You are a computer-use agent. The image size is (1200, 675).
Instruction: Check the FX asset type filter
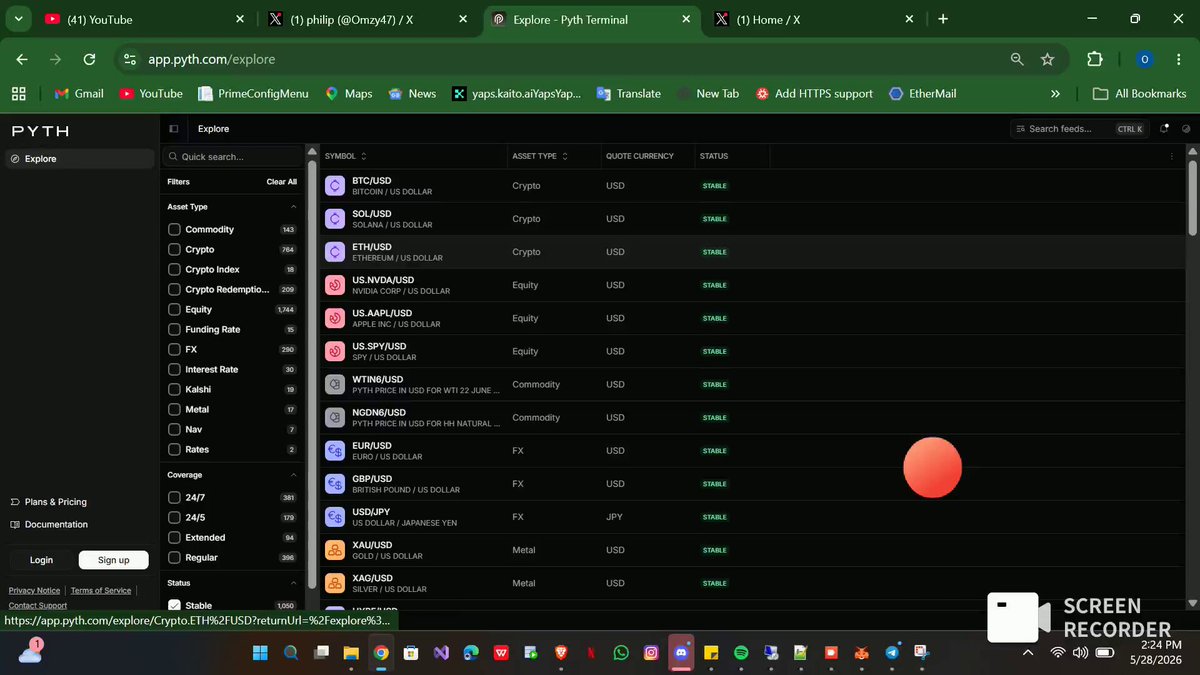click(x=174, y=350)
